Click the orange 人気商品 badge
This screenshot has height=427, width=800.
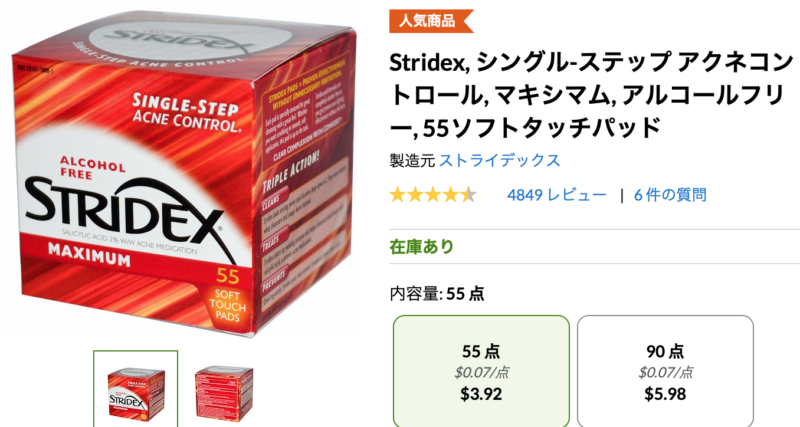tap(431, 21)
